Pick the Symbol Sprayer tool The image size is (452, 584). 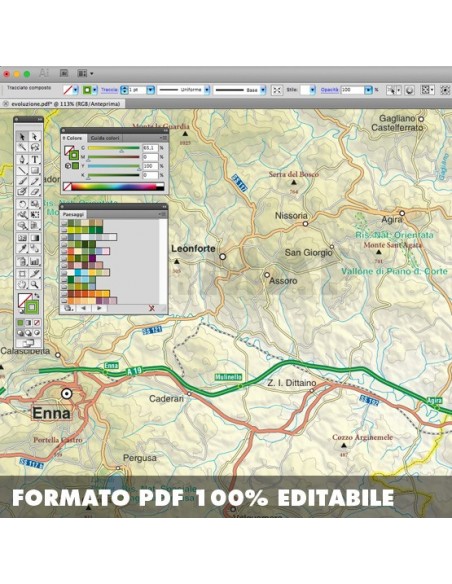tap(22, 261)
